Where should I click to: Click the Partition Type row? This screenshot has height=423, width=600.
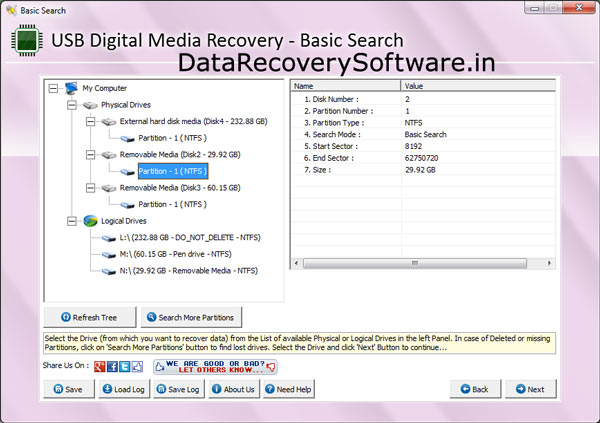pyautogui.click(x=423, y=123)
